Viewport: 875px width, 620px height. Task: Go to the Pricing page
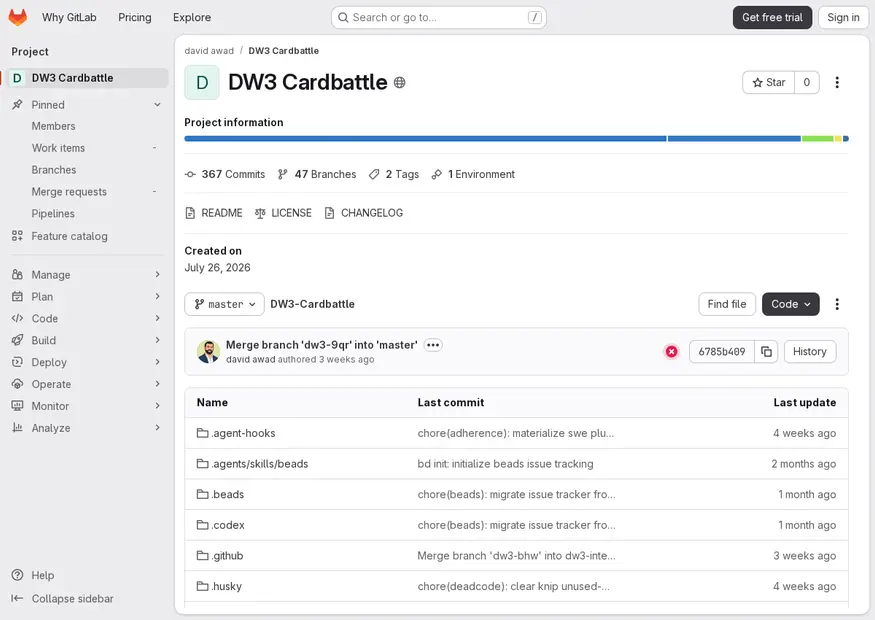point(134,17)
